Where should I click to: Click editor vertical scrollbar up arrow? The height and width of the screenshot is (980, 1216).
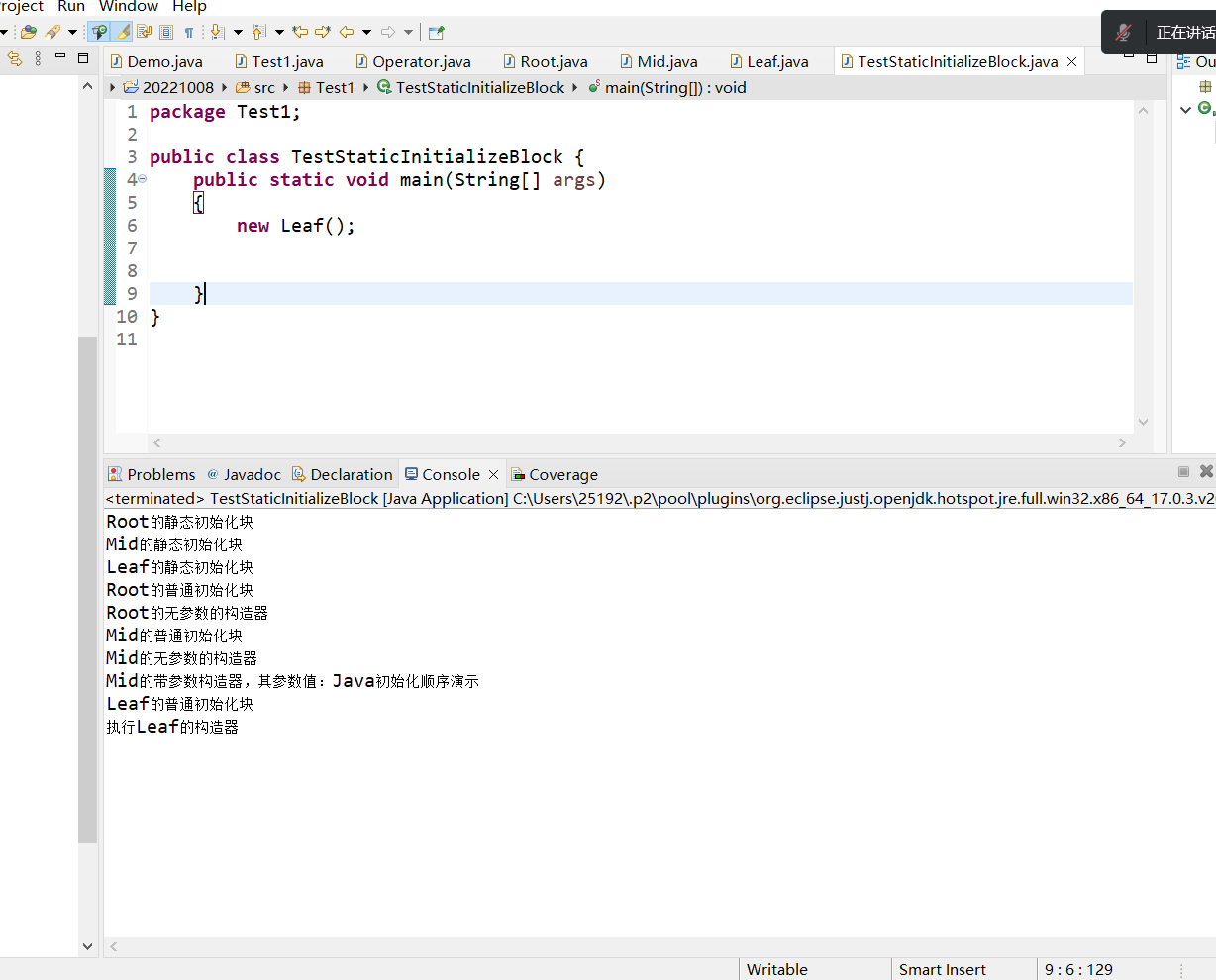point(1143,110)
